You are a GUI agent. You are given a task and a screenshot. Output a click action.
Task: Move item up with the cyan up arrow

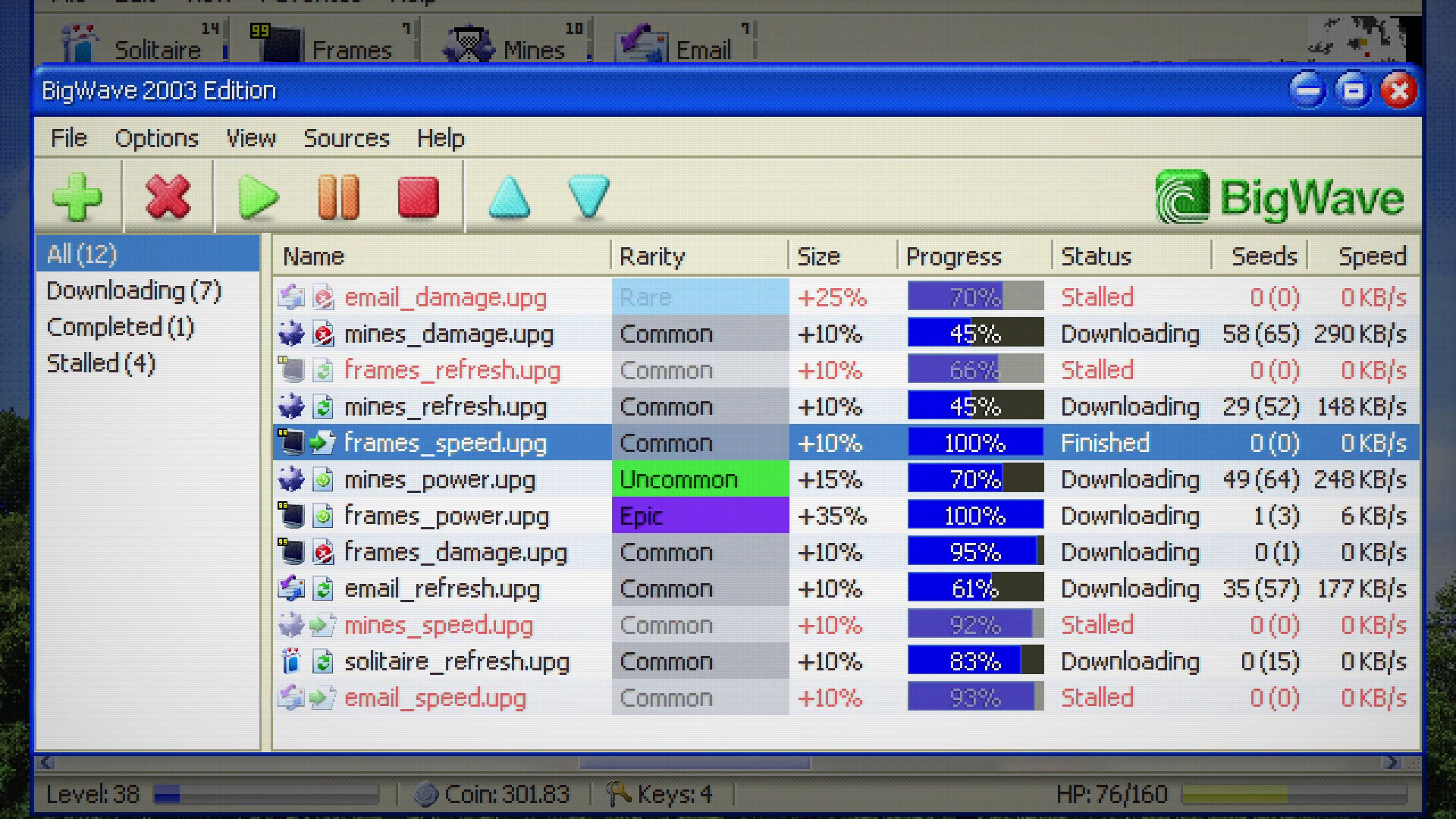(510, 197)
